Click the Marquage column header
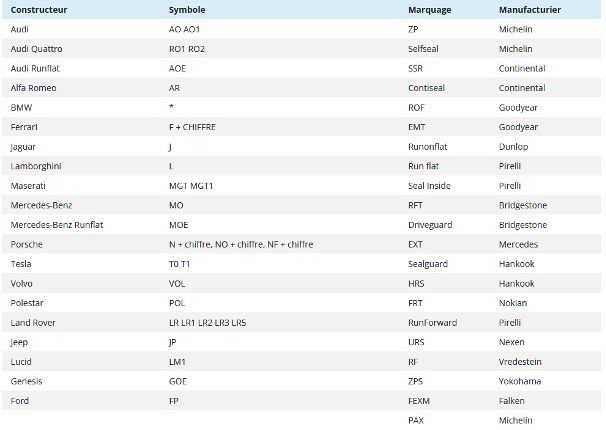 pyautogui.click(x=429, y=10)
